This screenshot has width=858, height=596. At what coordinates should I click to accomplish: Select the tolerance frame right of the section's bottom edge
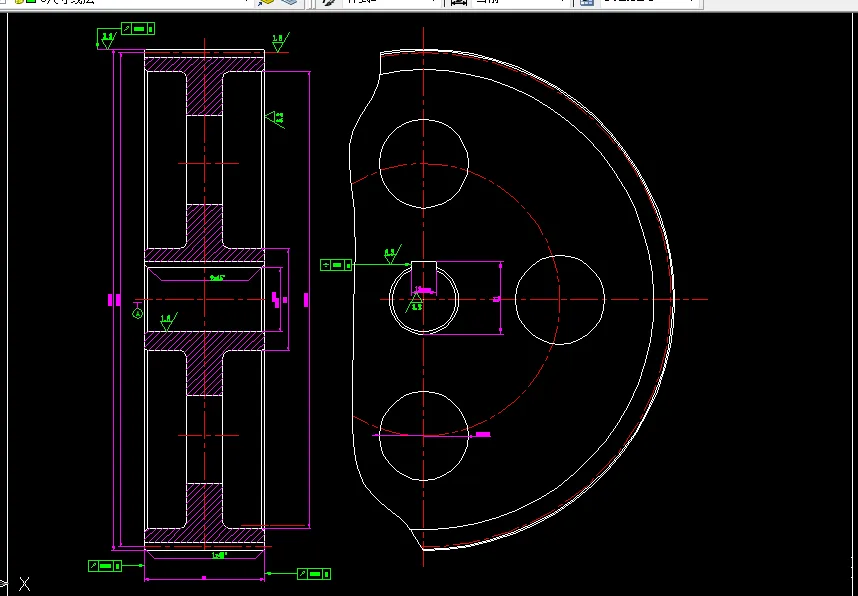pyautogui.click(x=314, y=574)
